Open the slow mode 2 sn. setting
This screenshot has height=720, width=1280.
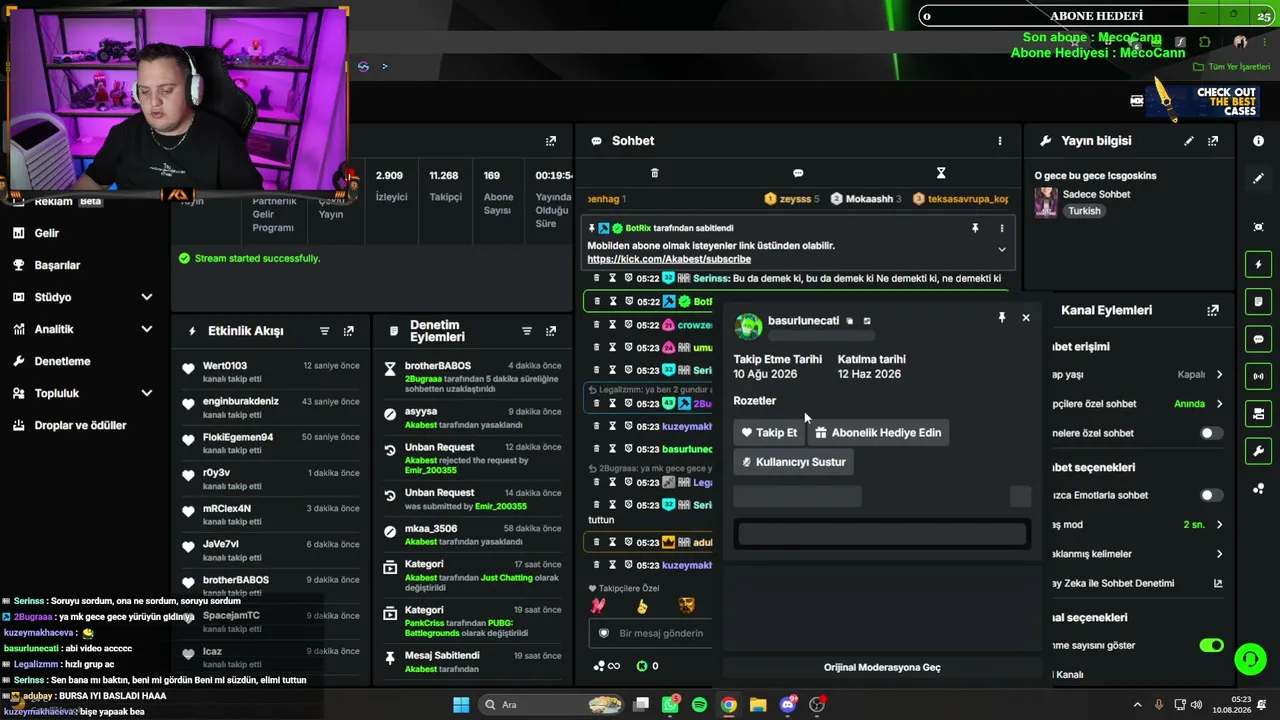[1203, 524]
